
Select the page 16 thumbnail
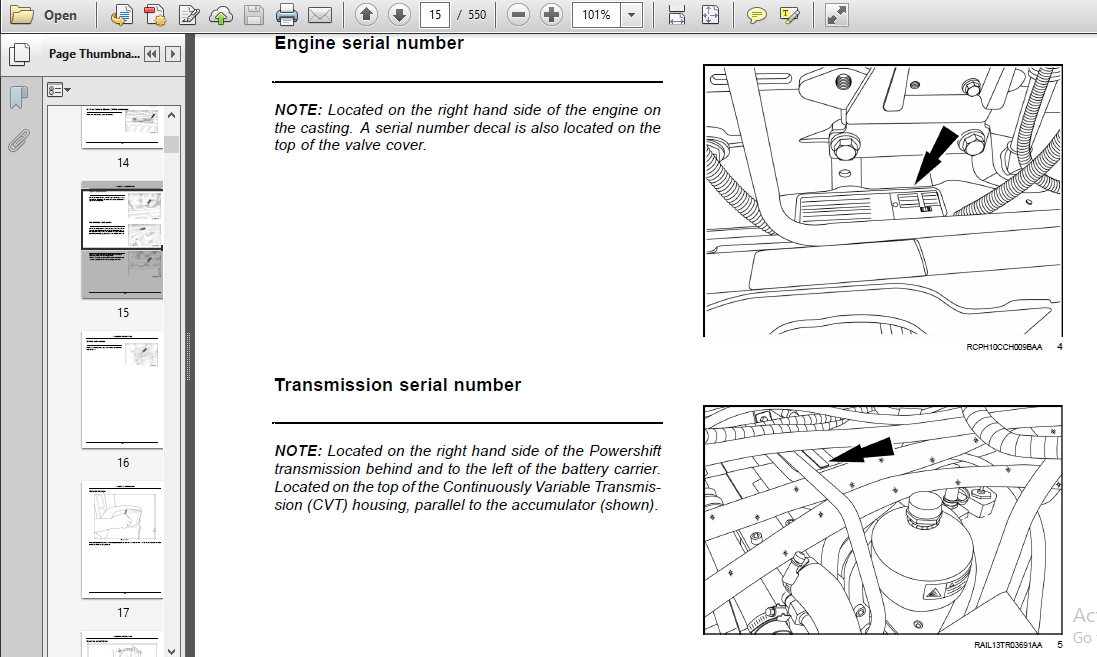click(x=122, y=390)
